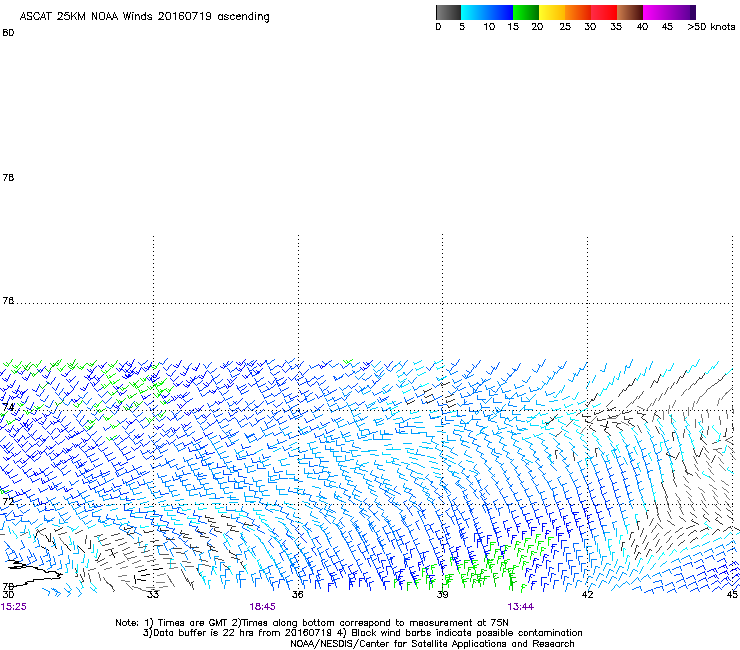Click the legend label '25'

point(565,27)
